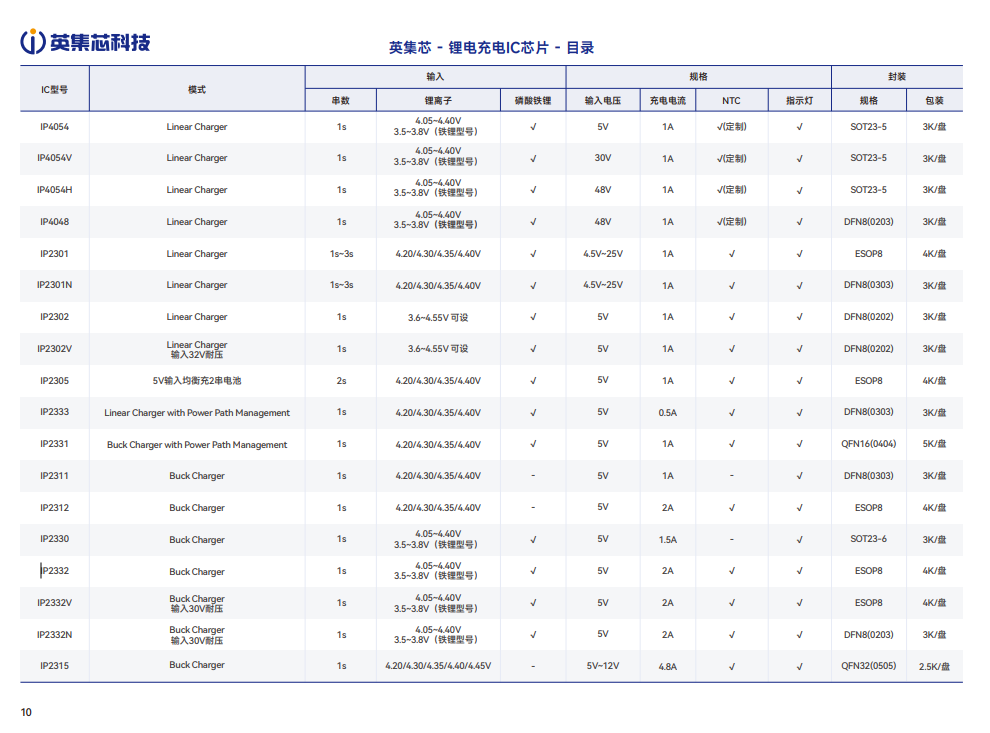
Task: Select the IP2332 model cell
Action: pos(54,571)
